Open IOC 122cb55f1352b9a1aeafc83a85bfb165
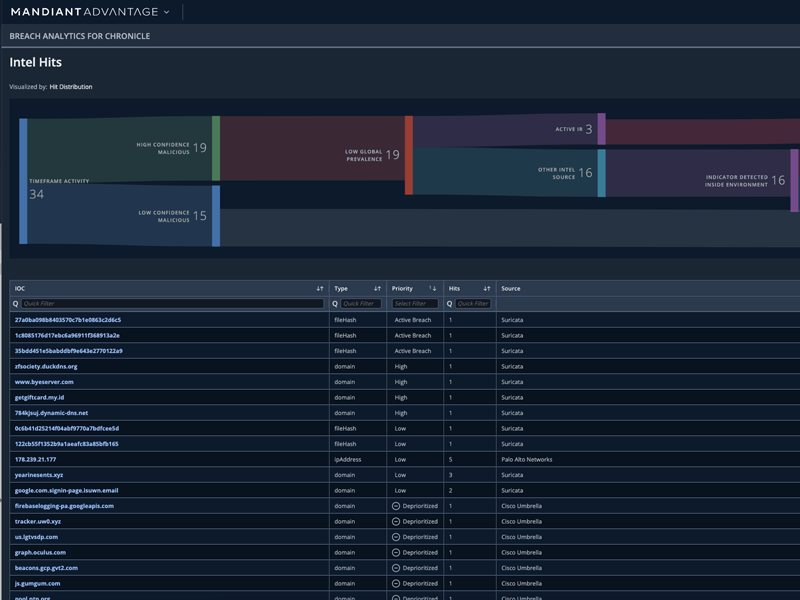This screenshot has height=600, width=800. point(66,444)
